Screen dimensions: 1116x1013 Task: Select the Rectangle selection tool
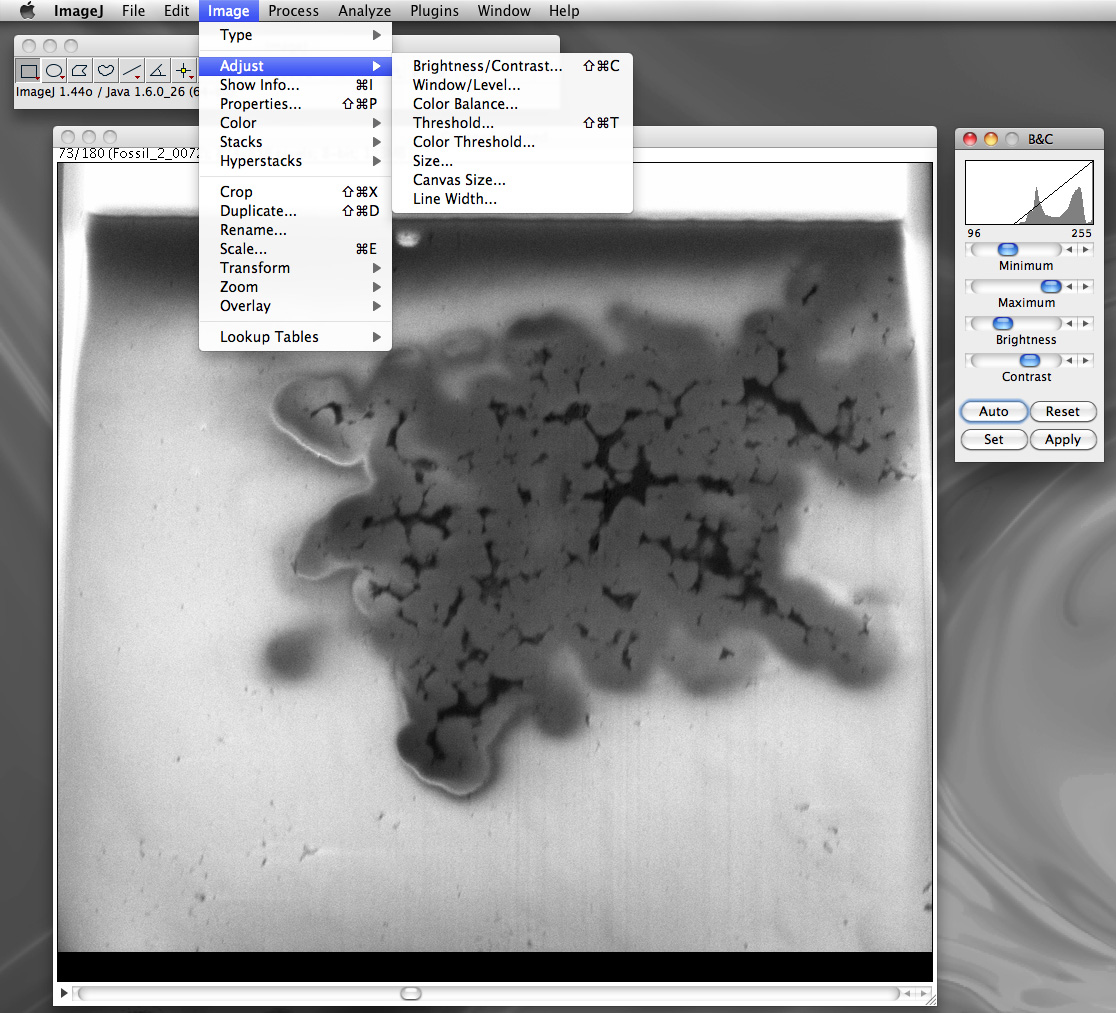click(28, 70)
